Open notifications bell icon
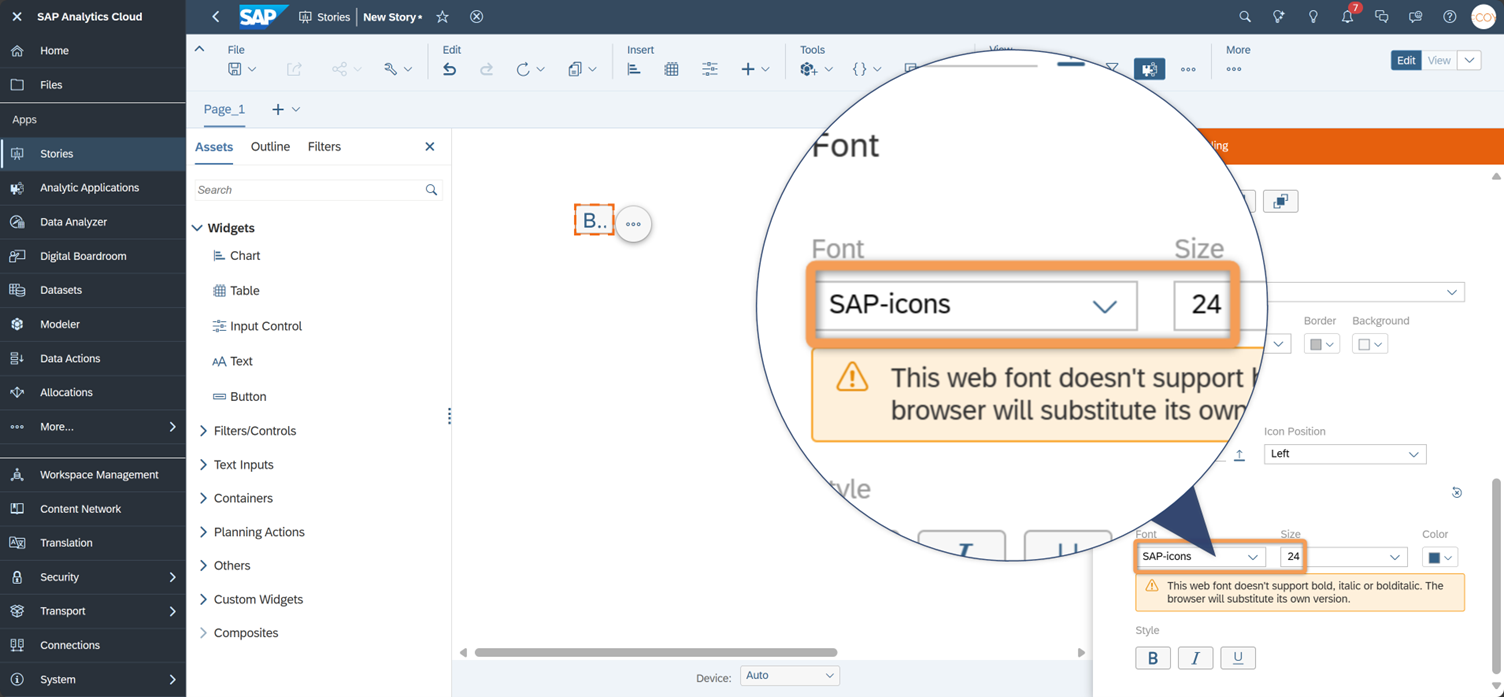This screenshot has height=697, width=1504. (x=1347, y=17)
